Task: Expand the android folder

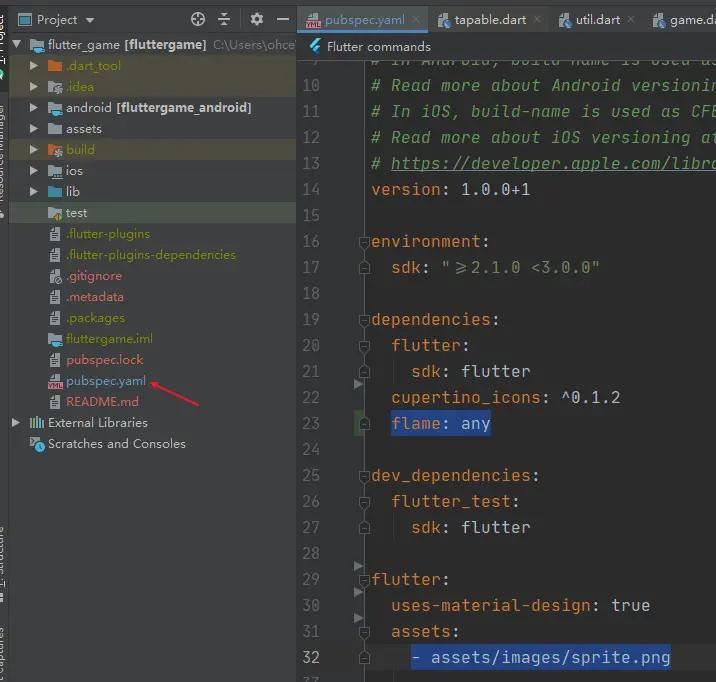Action: click(x=34, y=108)
